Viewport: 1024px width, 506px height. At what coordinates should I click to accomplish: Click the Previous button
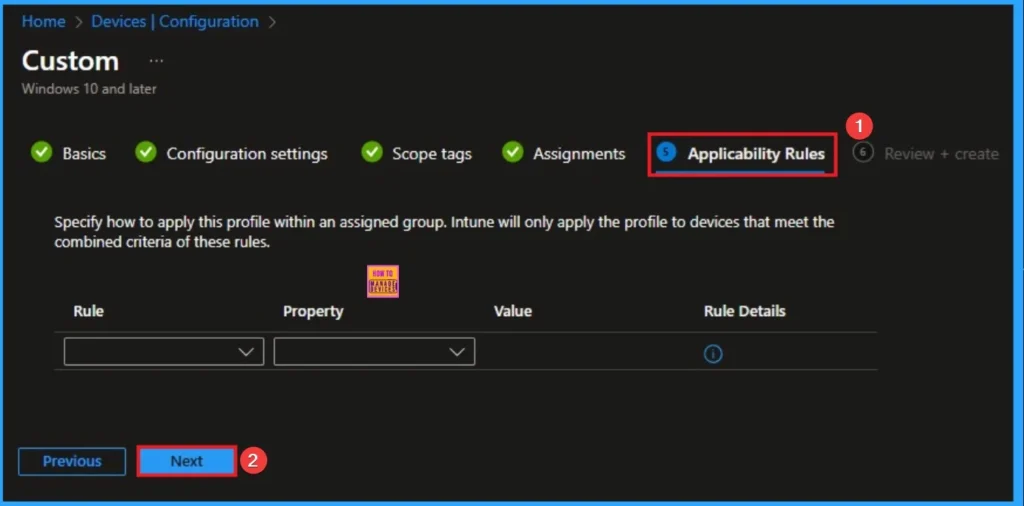click(x=72, y=462)
